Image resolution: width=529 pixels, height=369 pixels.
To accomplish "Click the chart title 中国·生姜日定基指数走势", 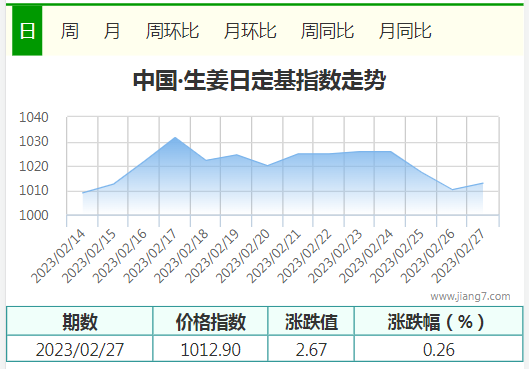I will [x=259, y=80].
